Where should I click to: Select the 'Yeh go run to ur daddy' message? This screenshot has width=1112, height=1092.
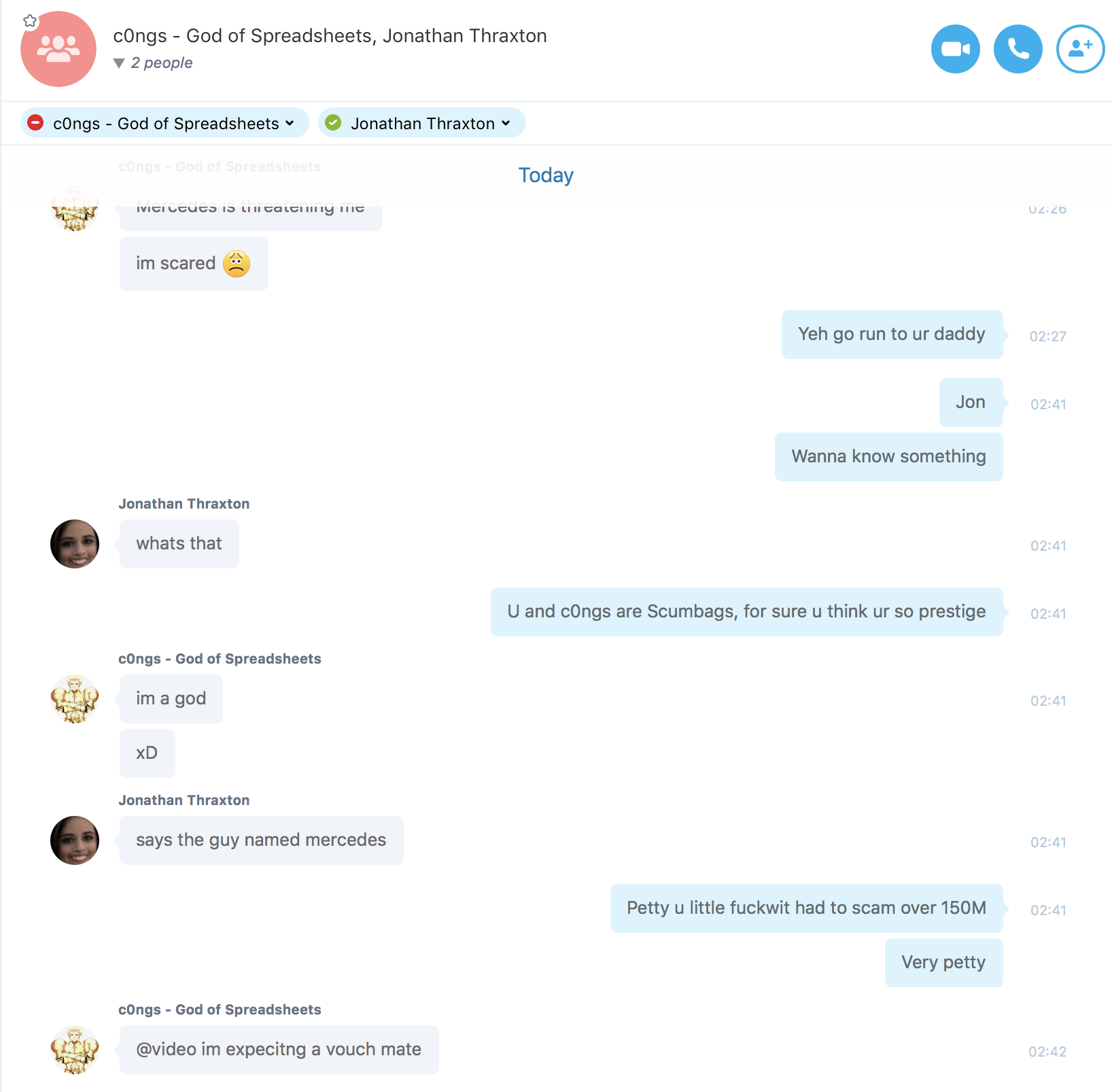click(892, 335)
